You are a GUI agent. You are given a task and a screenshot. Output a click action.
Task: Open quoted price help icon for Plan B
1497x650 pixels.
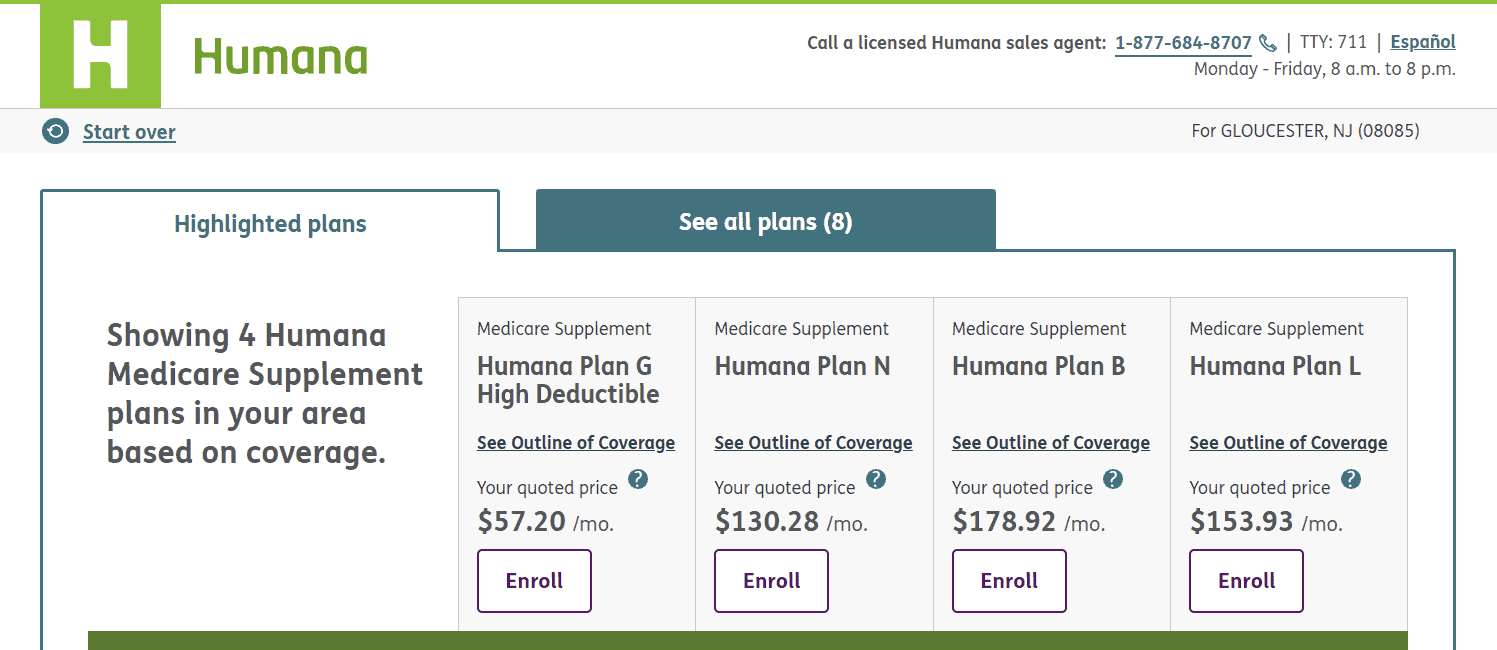[x=1113, y=479]
